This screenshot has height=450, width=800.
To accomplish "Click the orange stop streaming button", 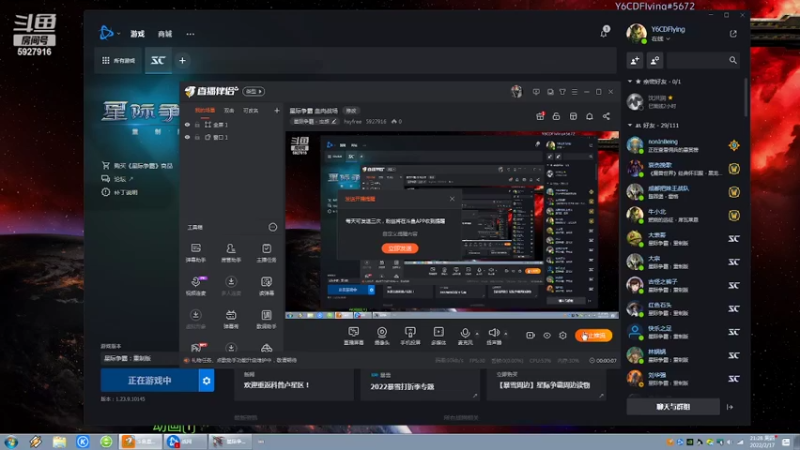I will [593, 335].
